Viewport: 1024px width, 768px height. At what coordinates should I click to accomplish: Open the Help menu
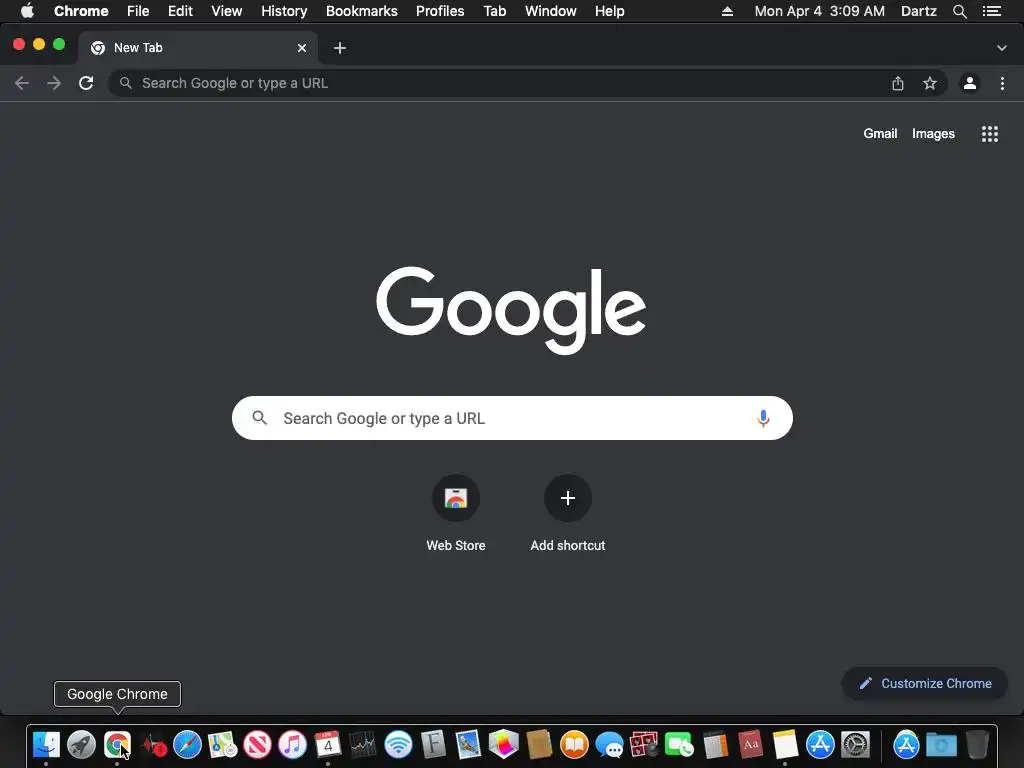click(609, 11)
